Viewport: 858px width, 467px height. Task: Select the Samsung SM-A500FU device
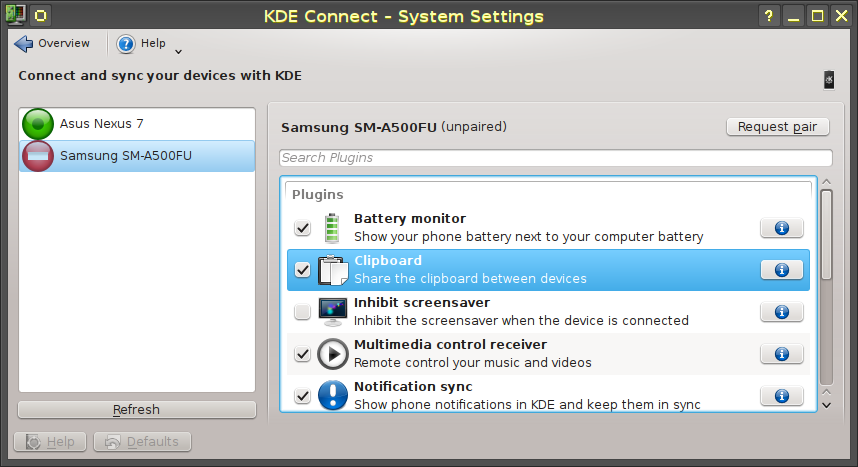pos(137,156)
